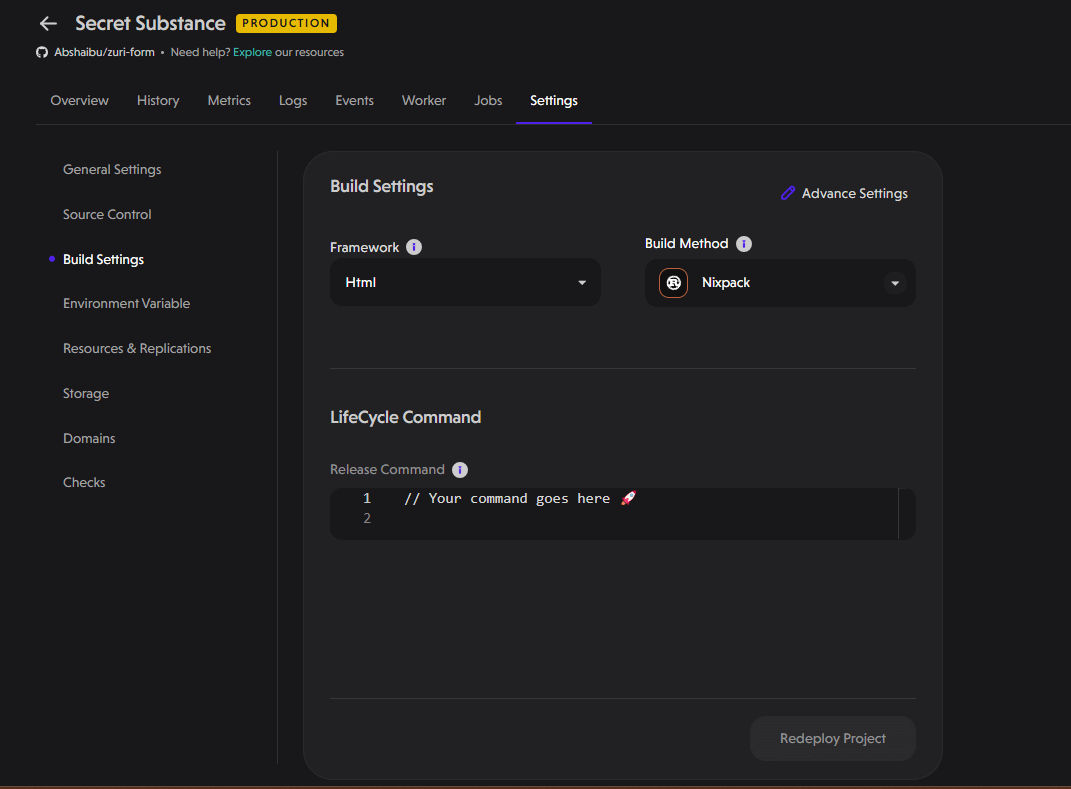This screenshot has height=789, width=1071.
Task: Click the back arrow icon
Action: tap(48, 23)
